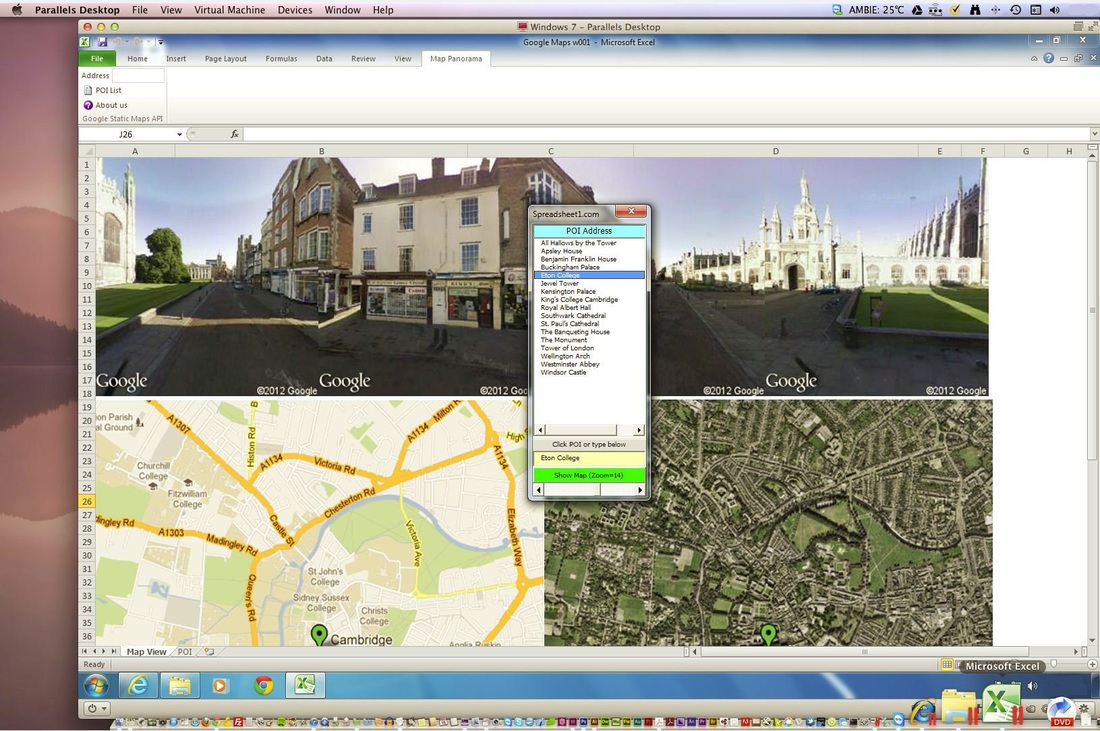Click the POI list horizontal scrollbar right arrow
This screenshot has width=1100, height=731.
tap(638, 430)
